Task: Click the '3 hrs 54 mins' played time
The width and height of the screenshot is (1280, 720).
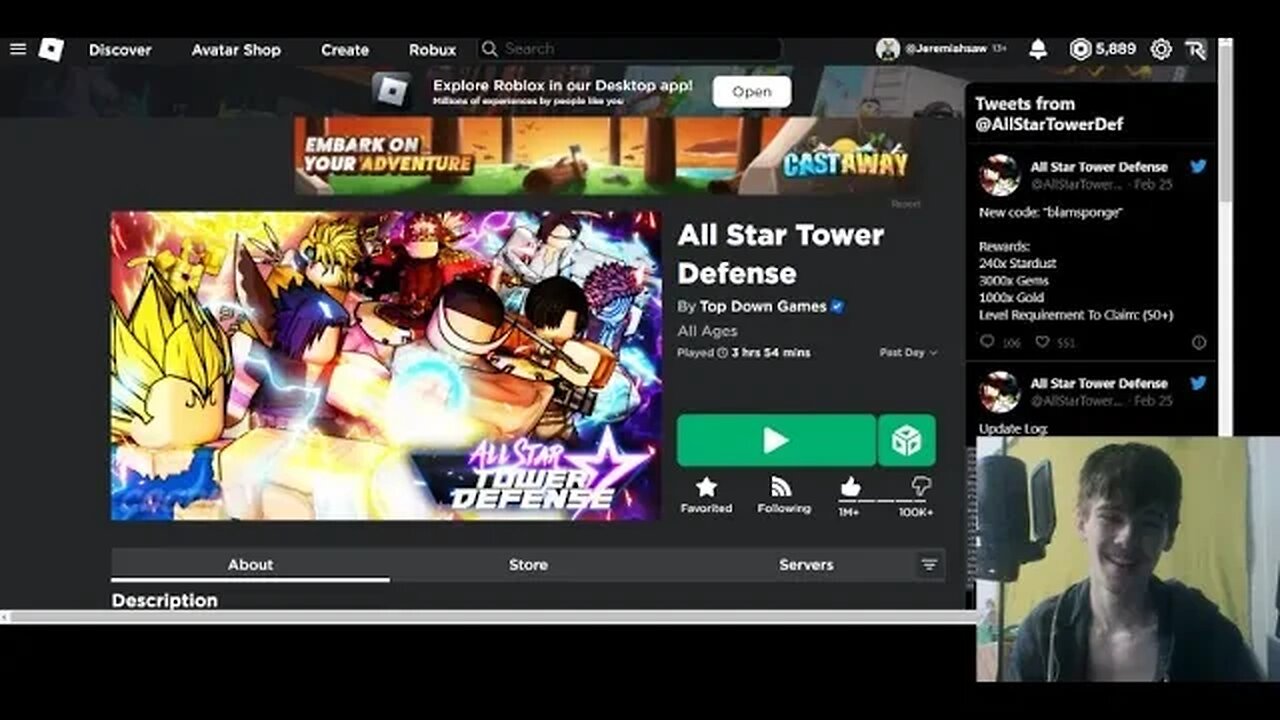Action: coord(771,353)
